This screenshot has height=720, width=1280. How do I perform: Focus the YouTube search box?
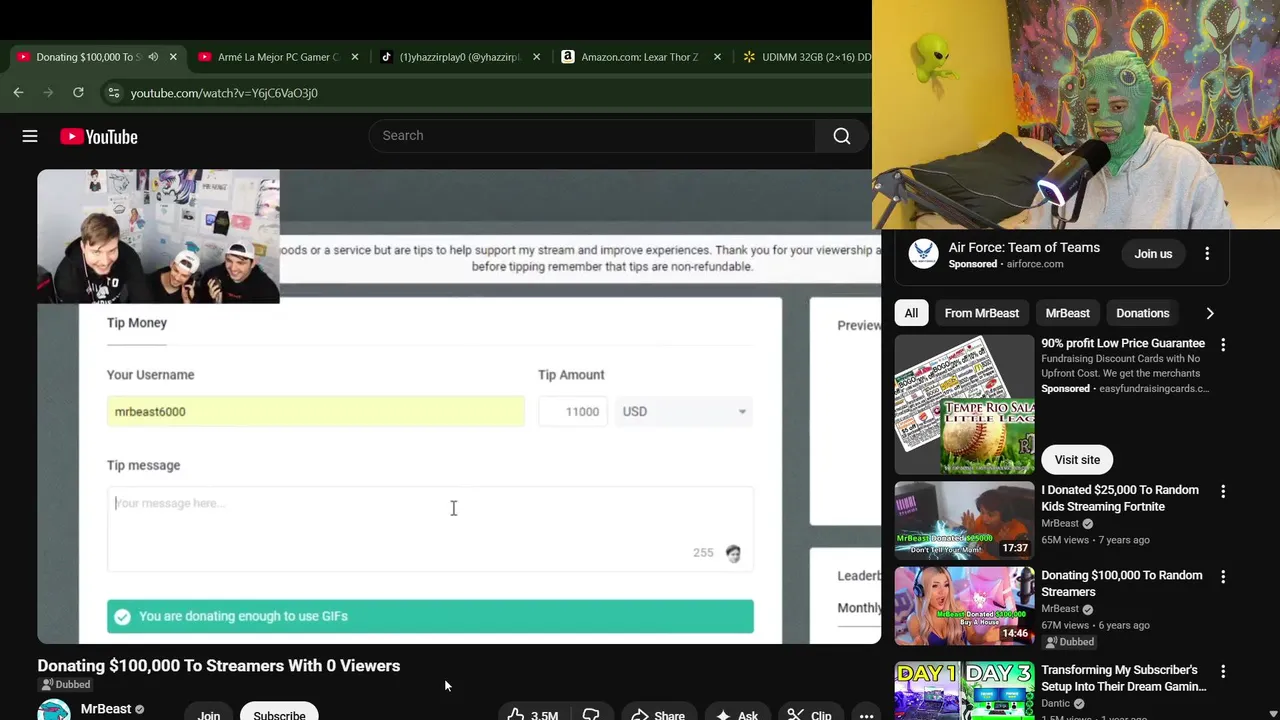click(592, 136)
